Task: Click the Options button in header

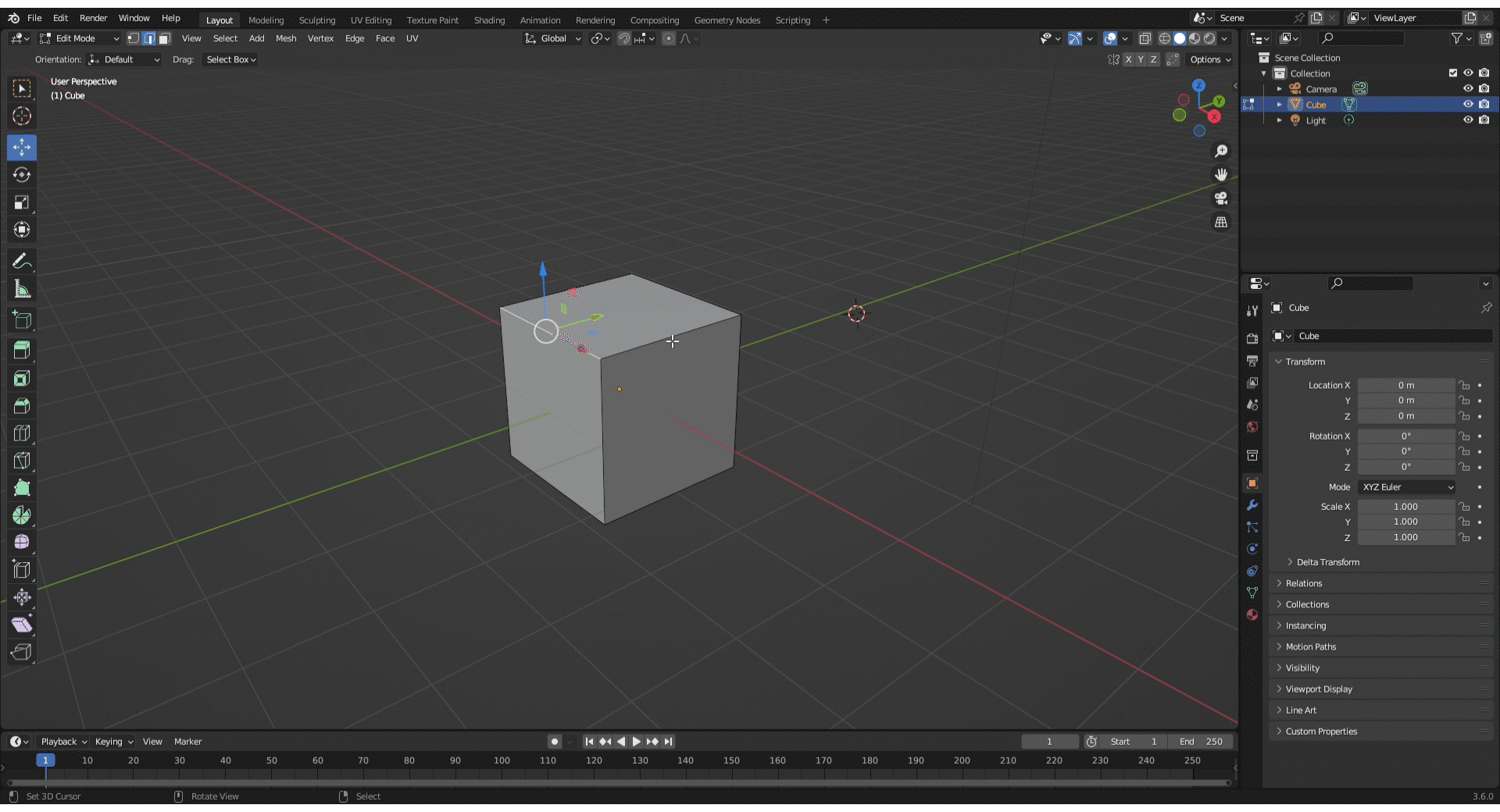Action: coord(1209,59)
